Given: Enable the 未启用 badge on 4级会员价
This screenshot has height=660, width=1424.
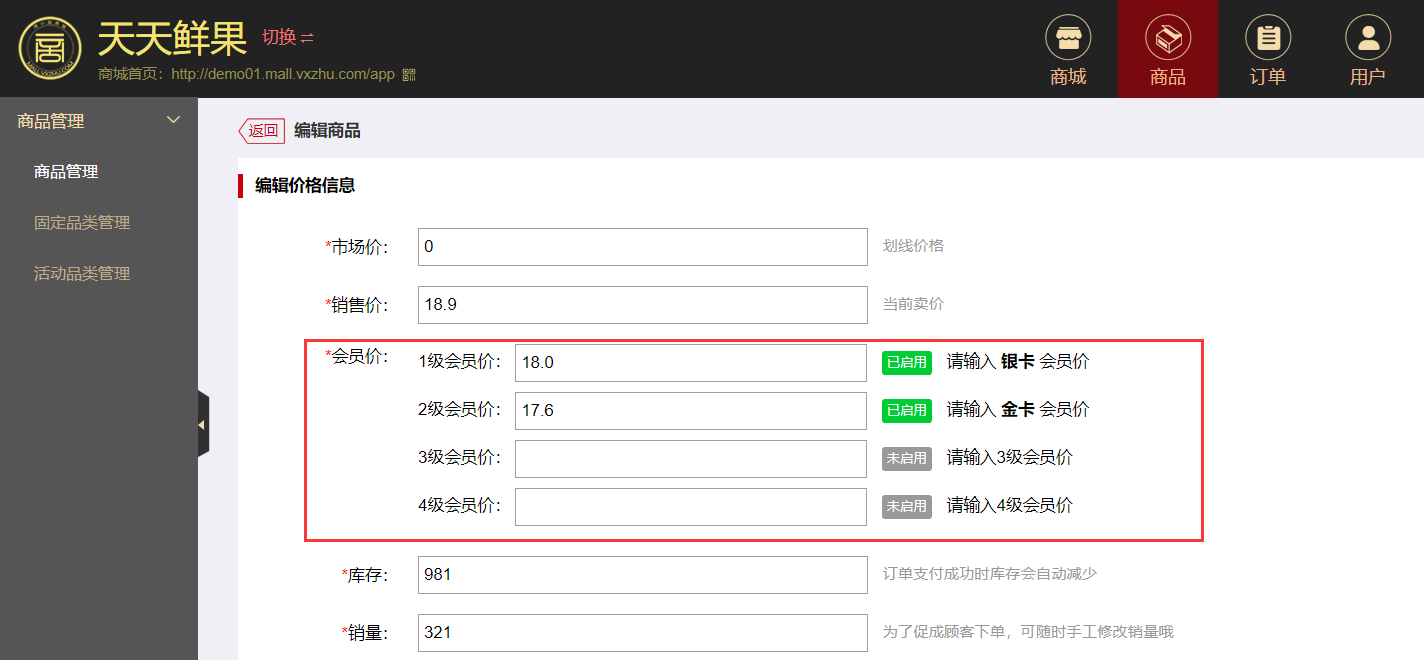Looking at the screenshot, I should pyautogui.click(x=906, y=507).
